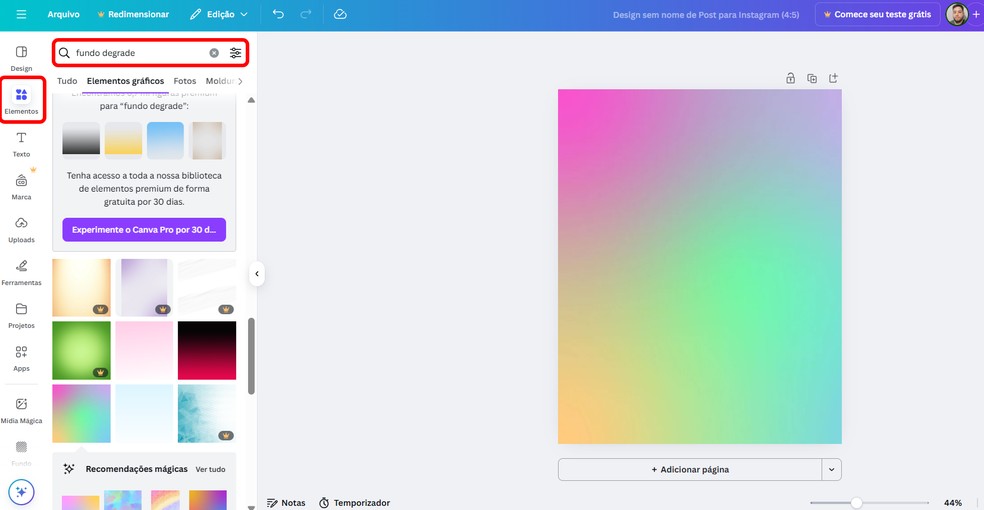The image size is (984, 510).
Task: Open the search filters icon
Action: click(x=235, y=53)
